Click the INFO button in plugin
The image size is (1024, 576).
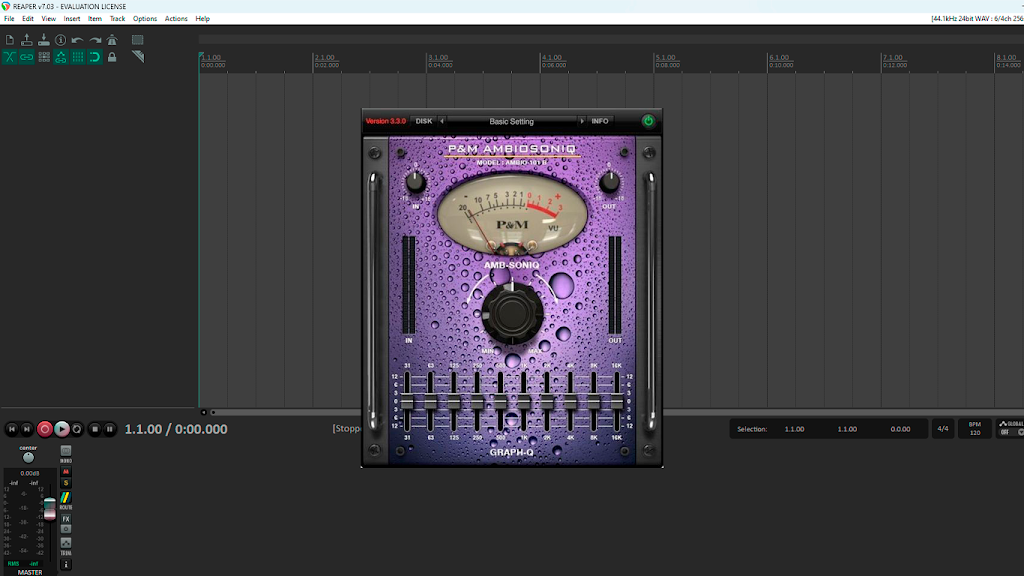coord(600,121)
